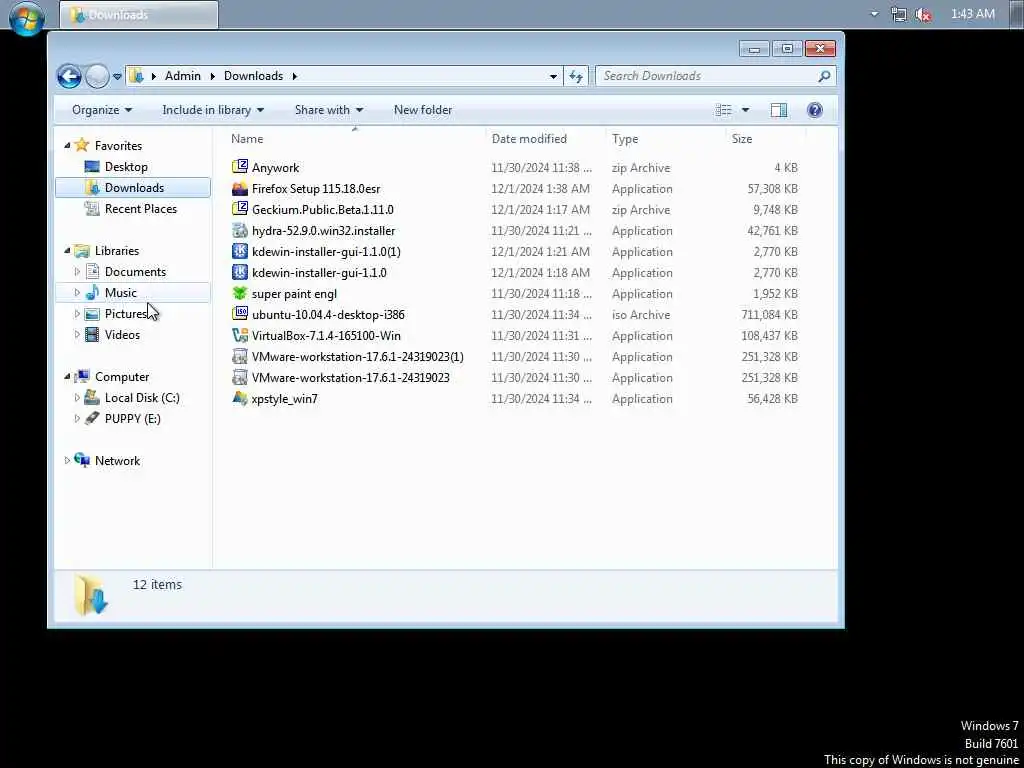This screenshot has height=768, width=1024.
Task: Open recent pages dropdown arrow
Action: [117, 76]
